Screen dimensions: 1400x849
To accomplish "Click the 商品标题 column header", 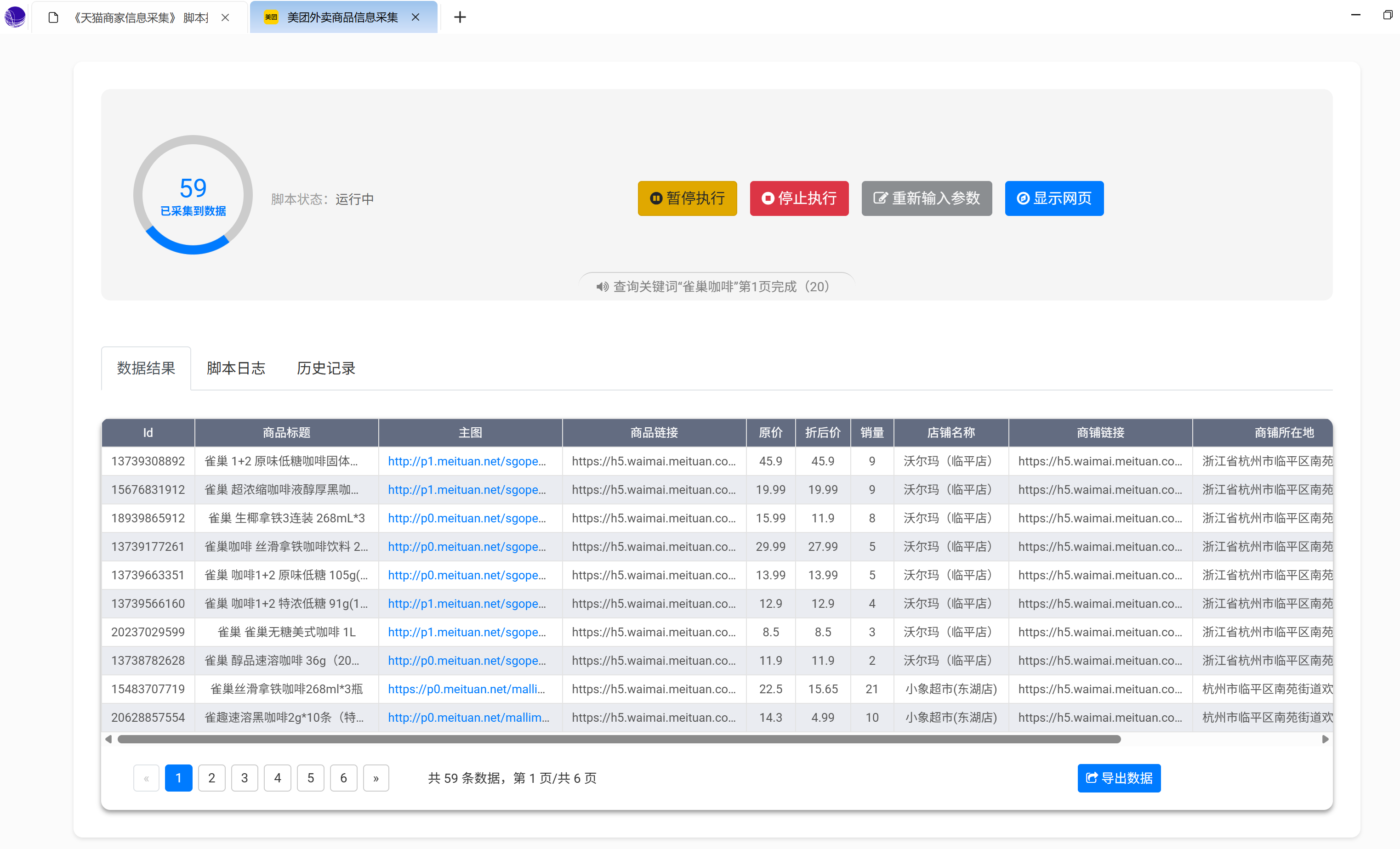I will [286, 433].
